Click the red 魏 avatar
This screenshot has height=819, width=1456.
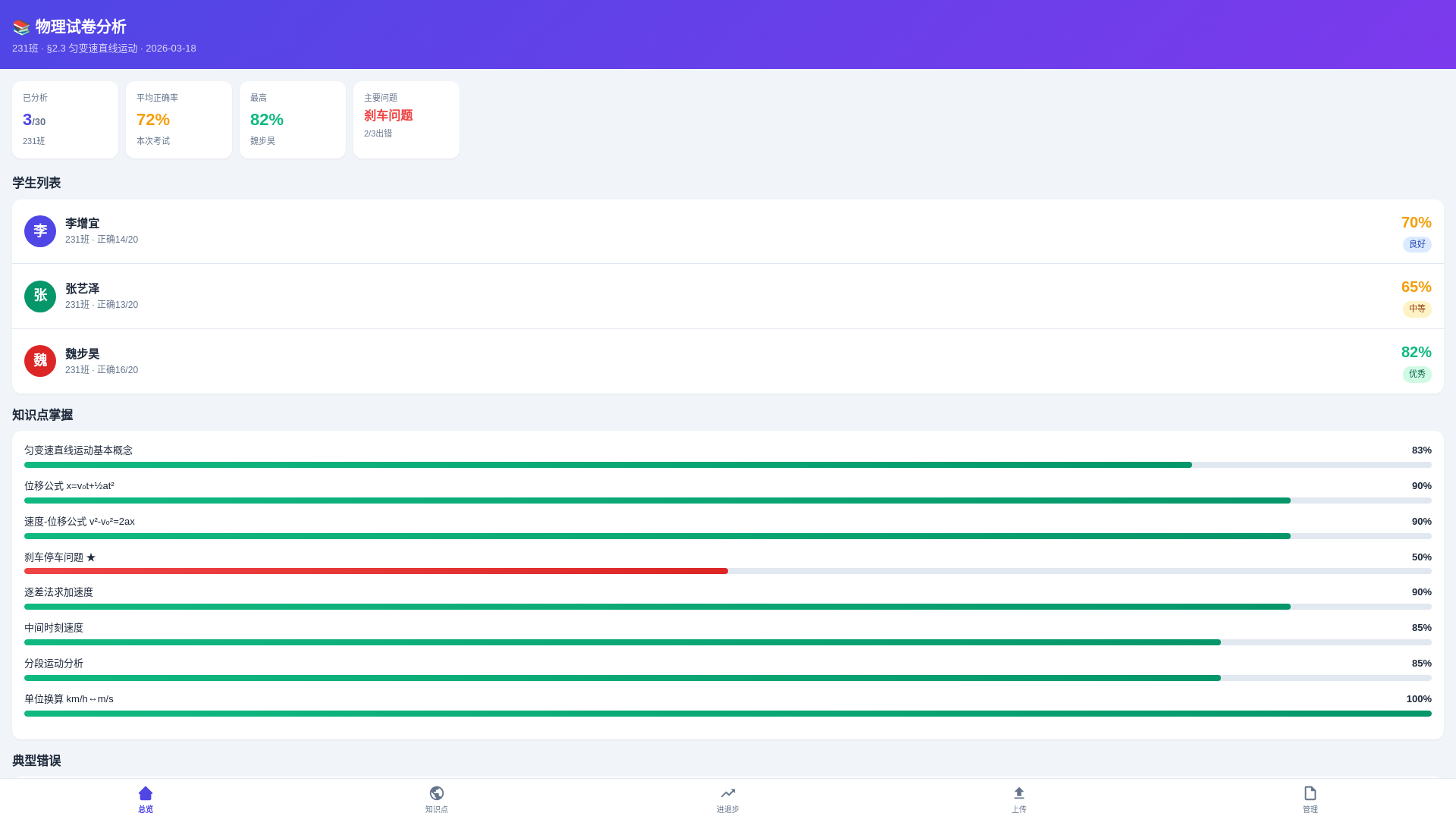tap(40, 361)
